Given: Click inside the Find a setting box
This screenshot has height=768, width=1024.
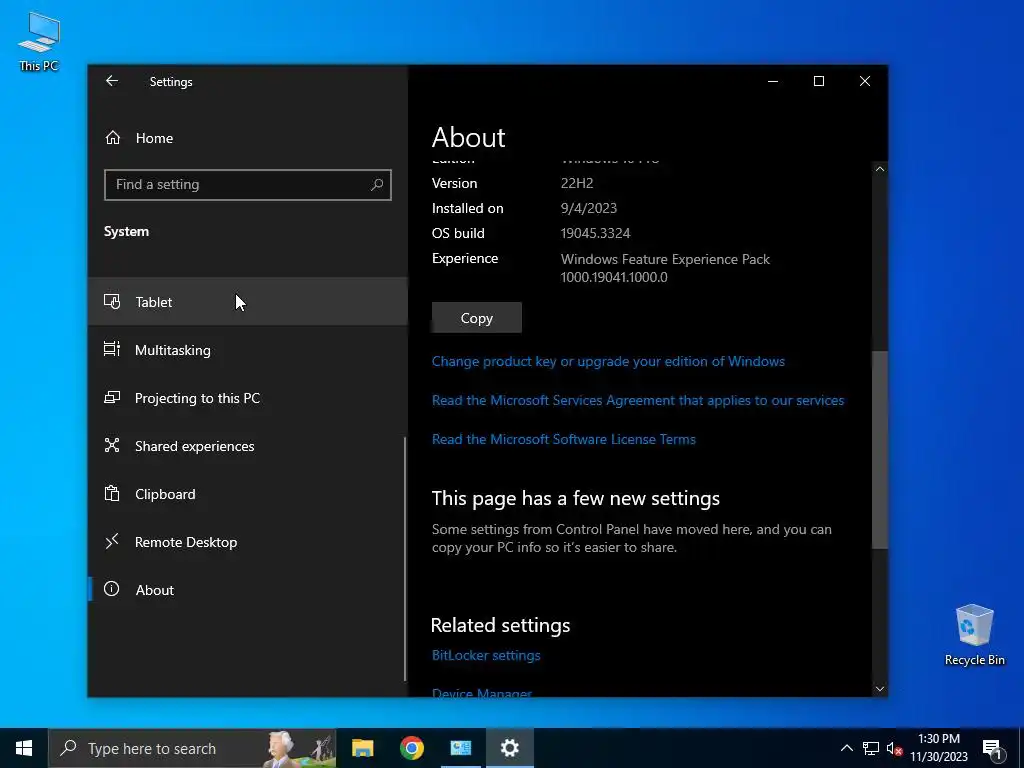Looking at the screenshot, I should 248,185.
